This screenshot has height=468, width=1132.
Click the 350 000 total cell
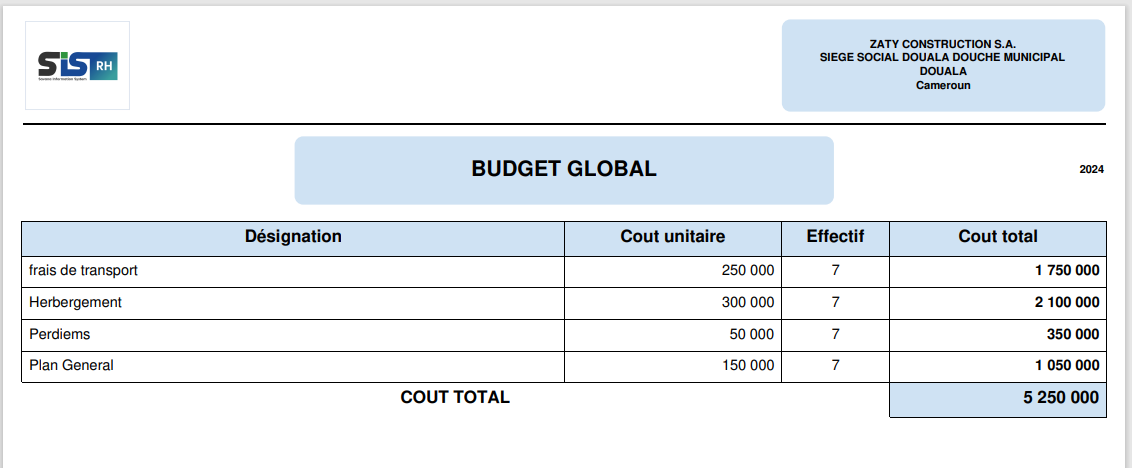point(998,334)
